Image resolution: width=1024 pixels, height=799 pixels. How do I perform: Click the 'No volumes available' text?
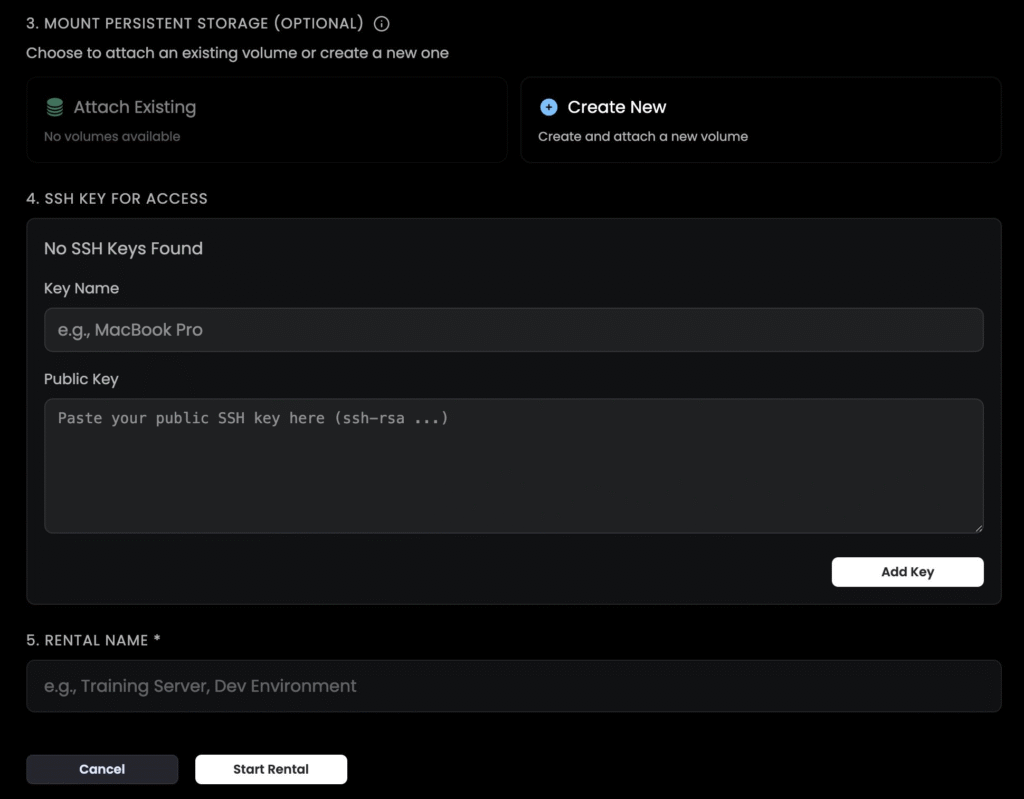112,136
